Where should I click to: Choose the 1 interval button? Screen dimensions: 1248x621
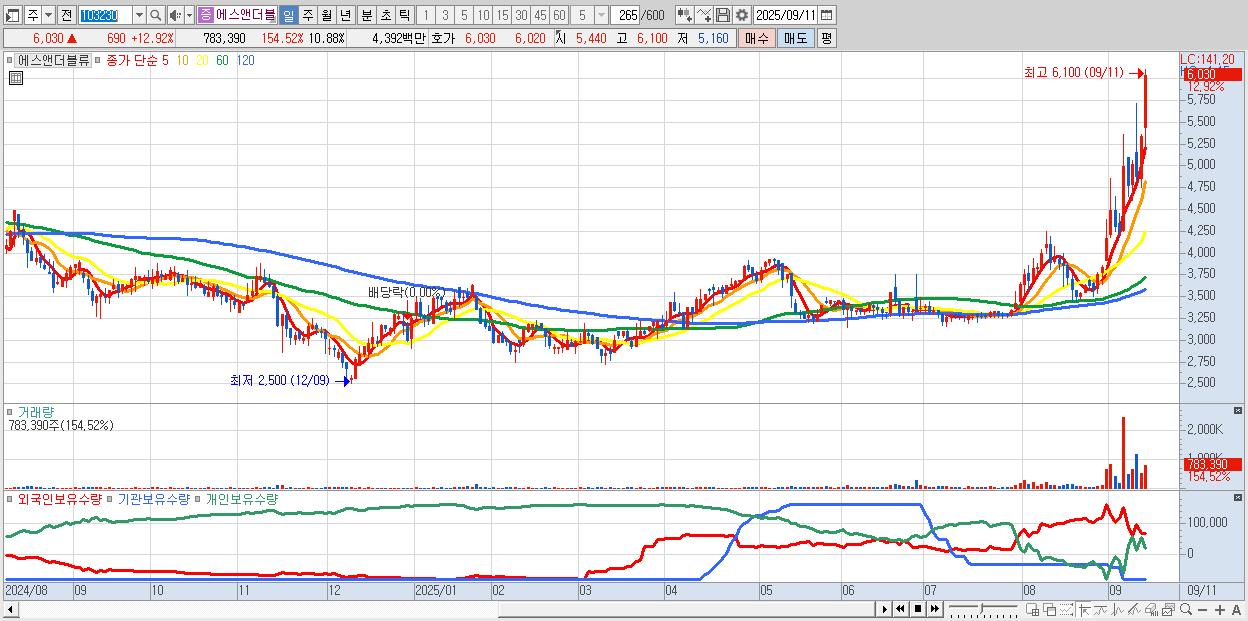426,15
